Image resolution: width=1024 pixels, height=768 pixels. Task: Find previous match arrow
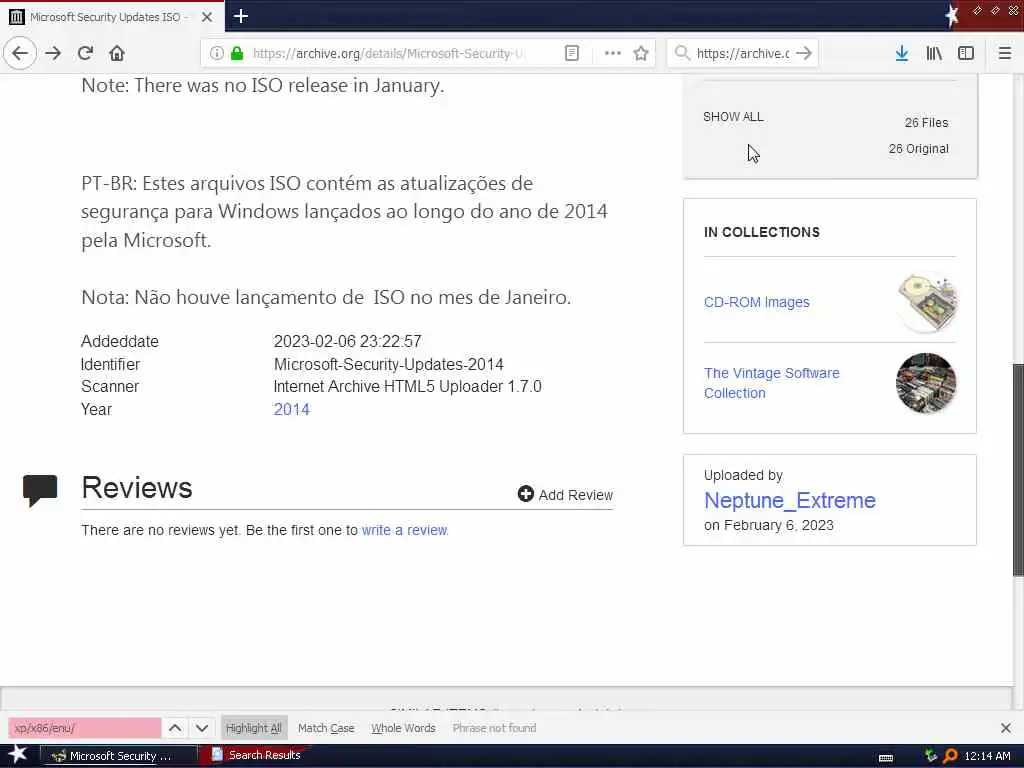175,728
